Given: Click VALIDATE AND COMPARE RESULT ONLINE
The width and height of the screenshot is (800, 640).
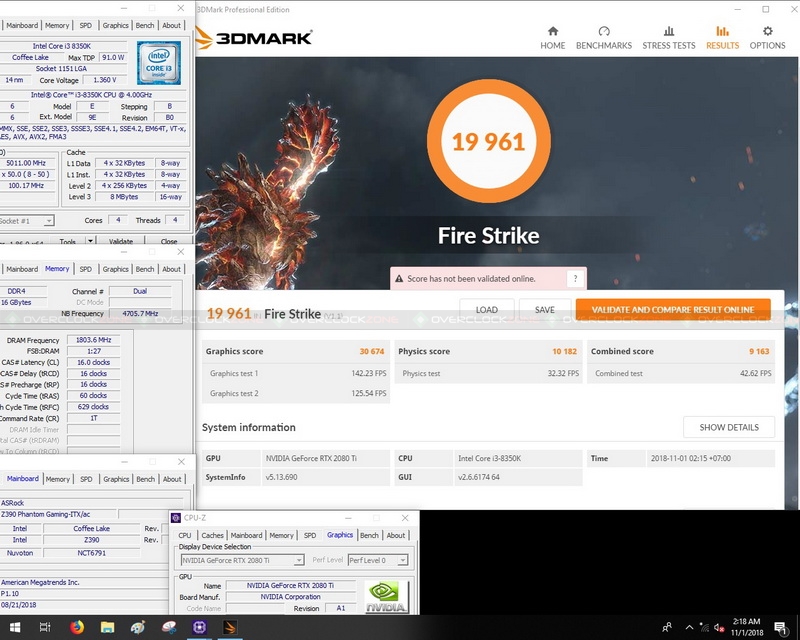Looking at the screenshot, I should pyautogui.click(x=673, y=310).
